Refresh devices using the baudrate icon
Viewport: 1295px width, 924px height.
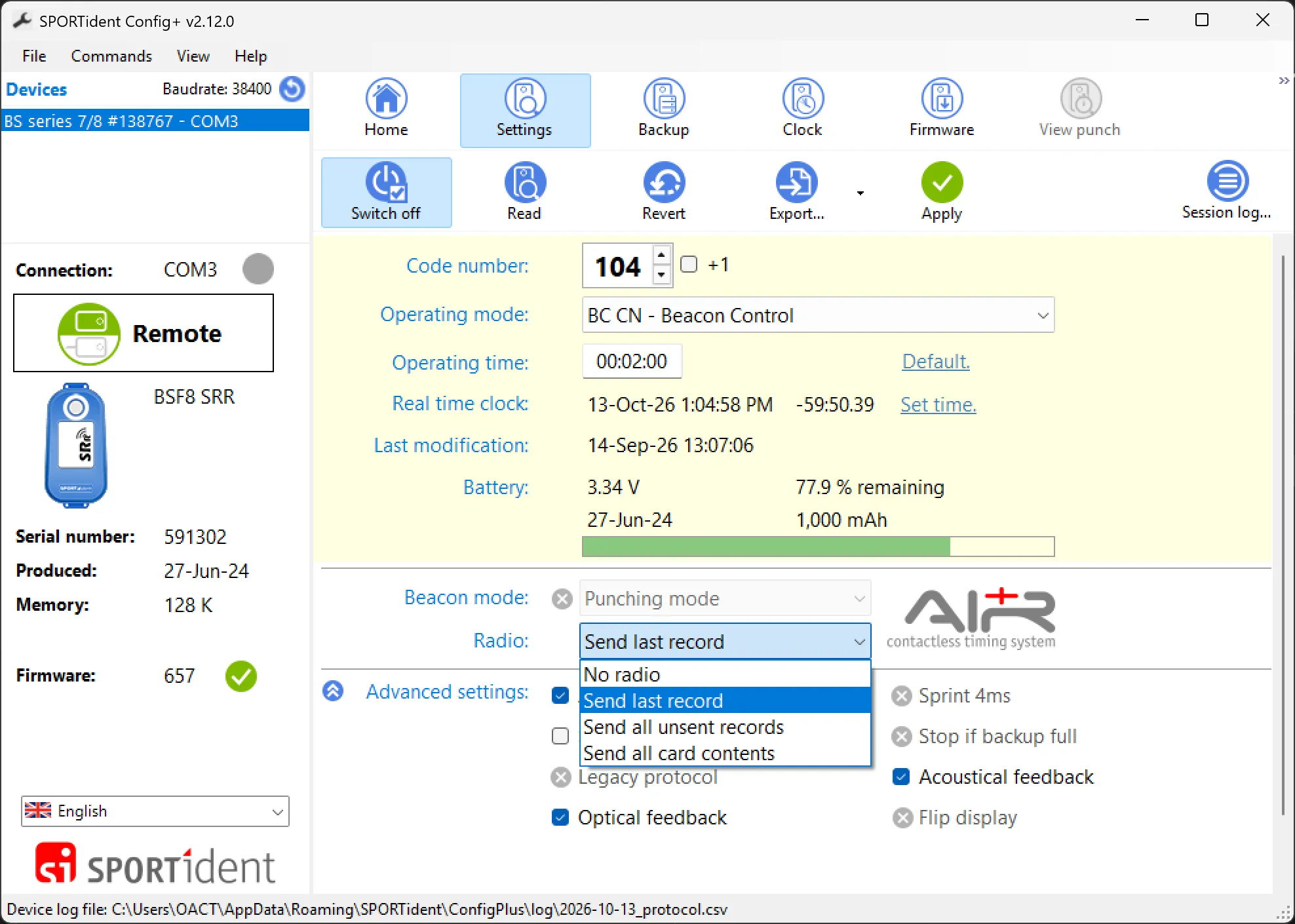tap(292, 88)
